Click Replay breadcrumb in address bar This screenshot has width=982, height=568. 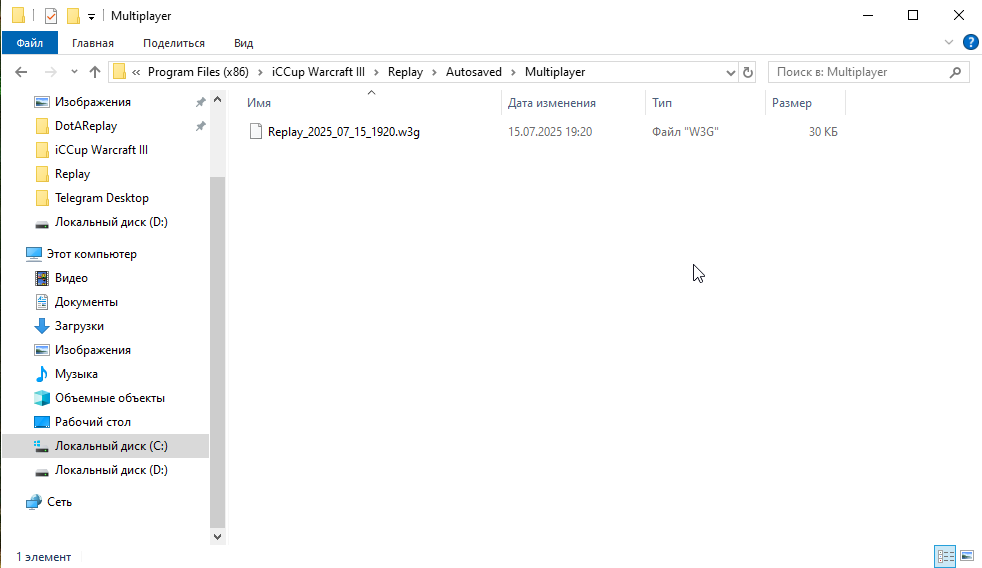[x=405, y=72]
